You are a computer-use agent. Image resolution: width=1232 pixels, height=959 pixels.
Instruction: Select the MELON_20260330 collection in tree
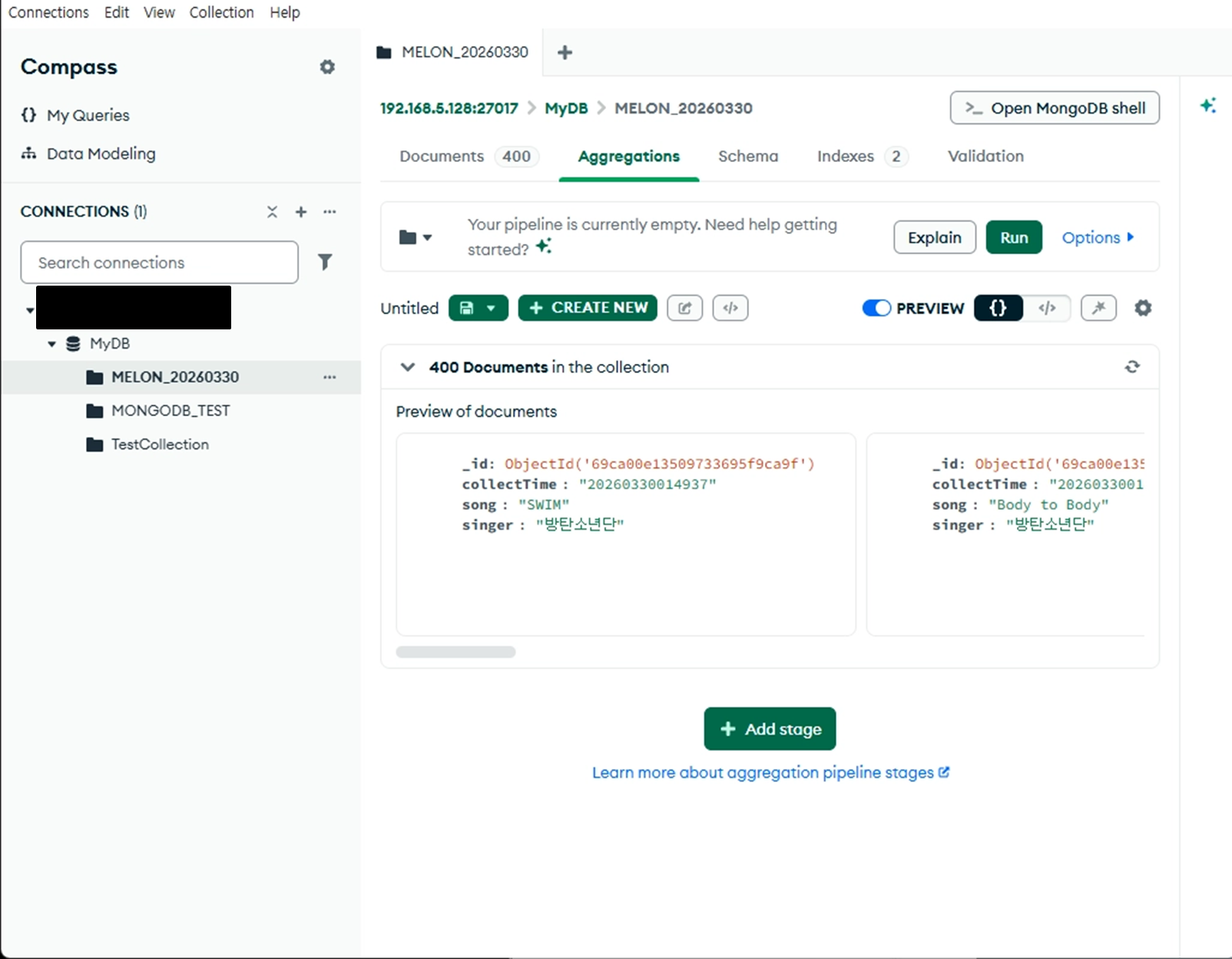pyautogui.click(x=181, y=377)
